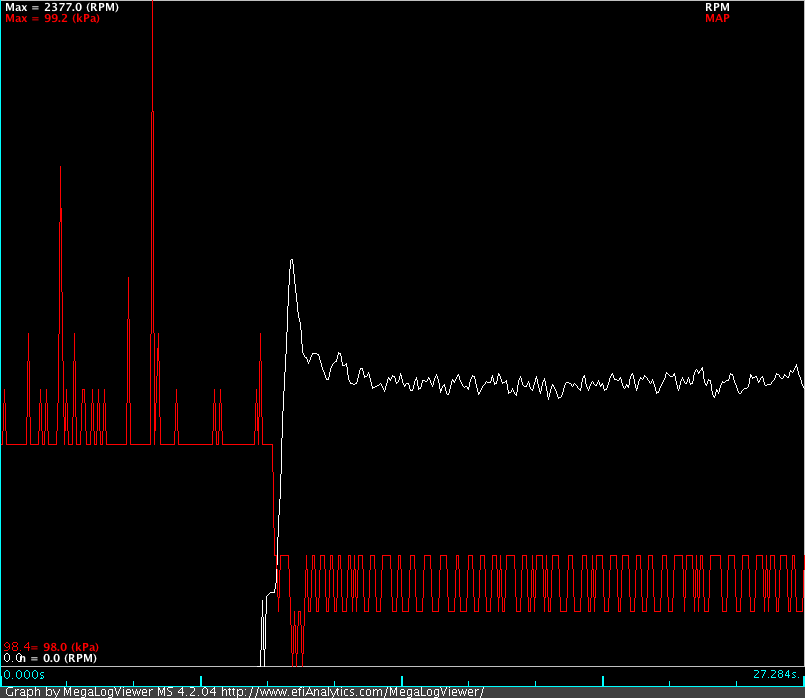This screenshot has height=698, width=805.
Task: Click the third cyan tick on time axis
Action: 602,679
